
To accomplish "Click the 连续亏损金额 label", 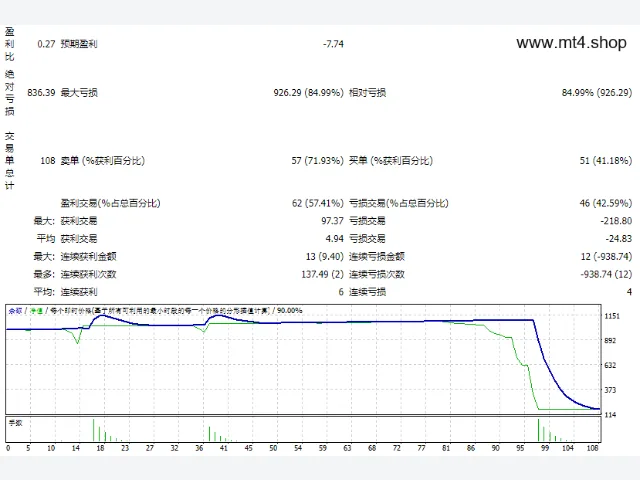I will [x=377, y=256].
